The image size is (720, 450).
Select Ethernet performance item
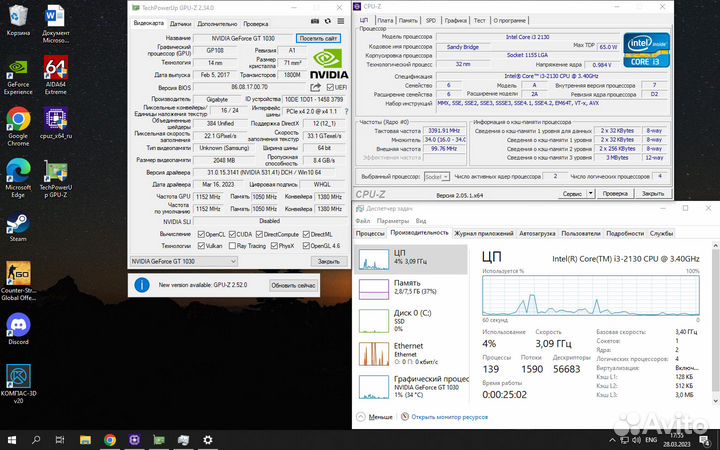pos(411,354)
